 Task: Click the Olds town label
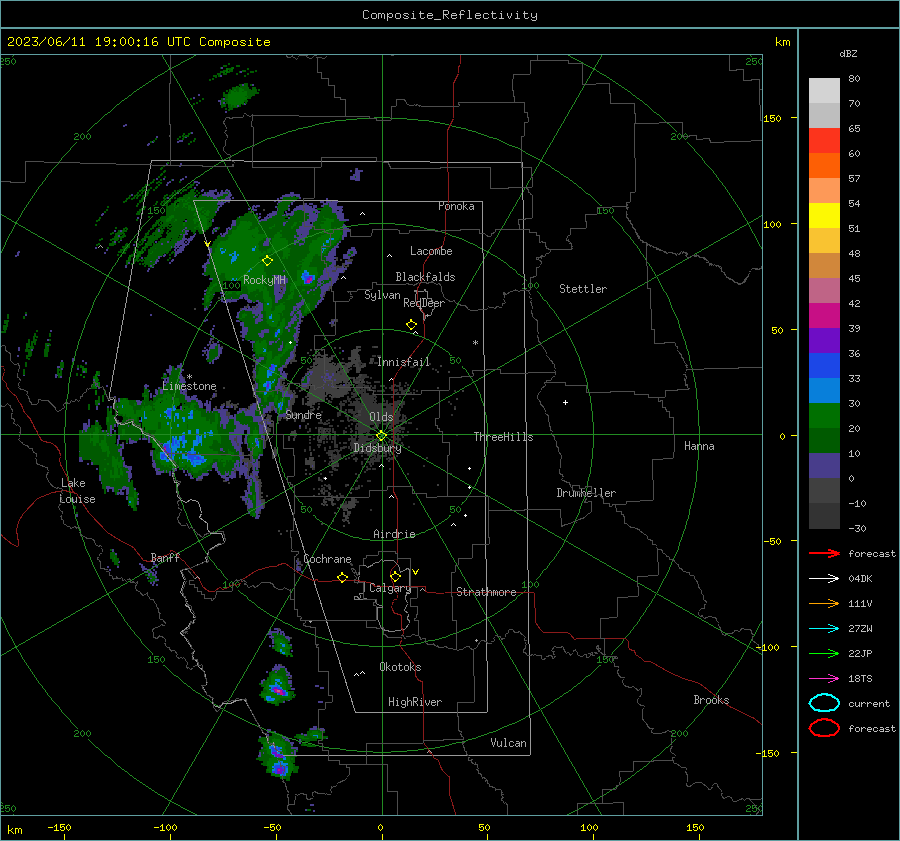tap(381, 417)
